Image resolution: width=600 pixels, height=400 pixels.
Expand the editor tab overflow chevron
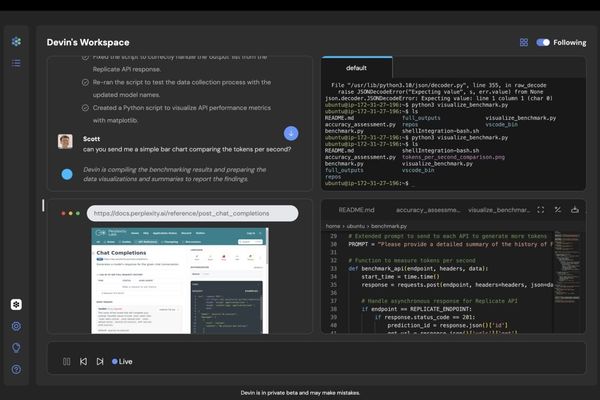[573, 210]
